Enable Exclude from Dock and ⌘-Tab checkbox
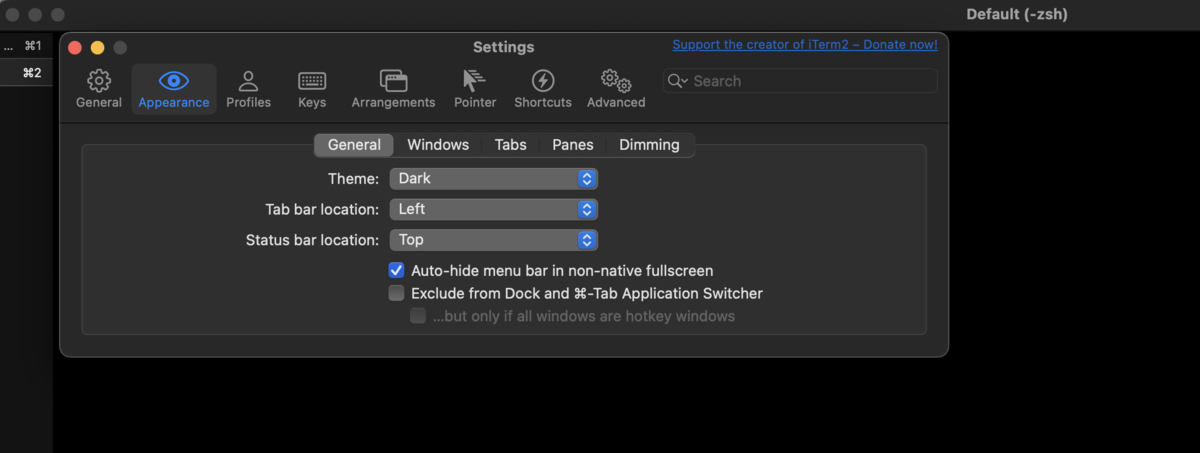 396,293
